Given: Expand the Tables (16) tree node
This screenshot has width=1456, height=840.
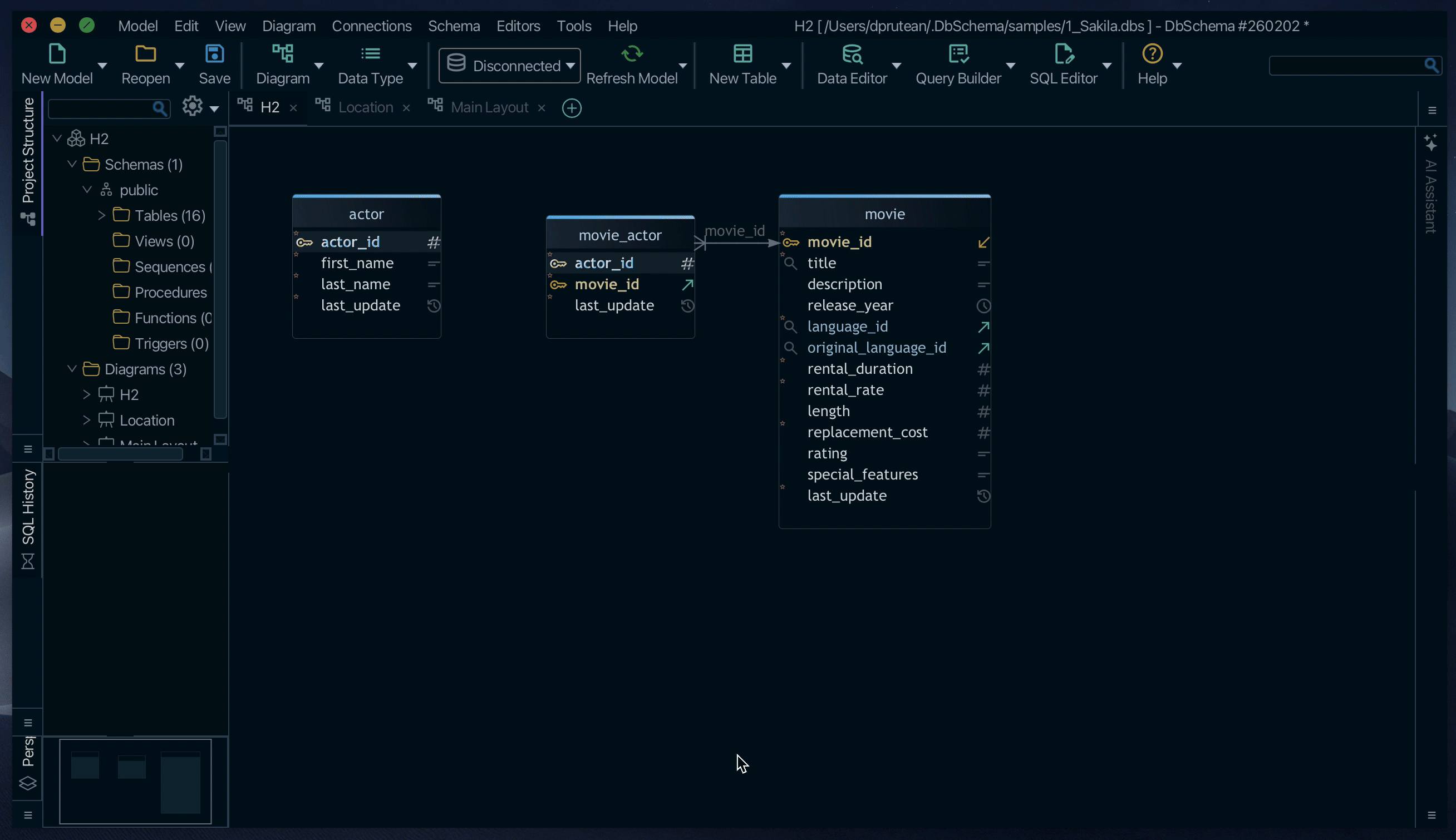Looking at the screenshot, I should [x=101, y=216].
